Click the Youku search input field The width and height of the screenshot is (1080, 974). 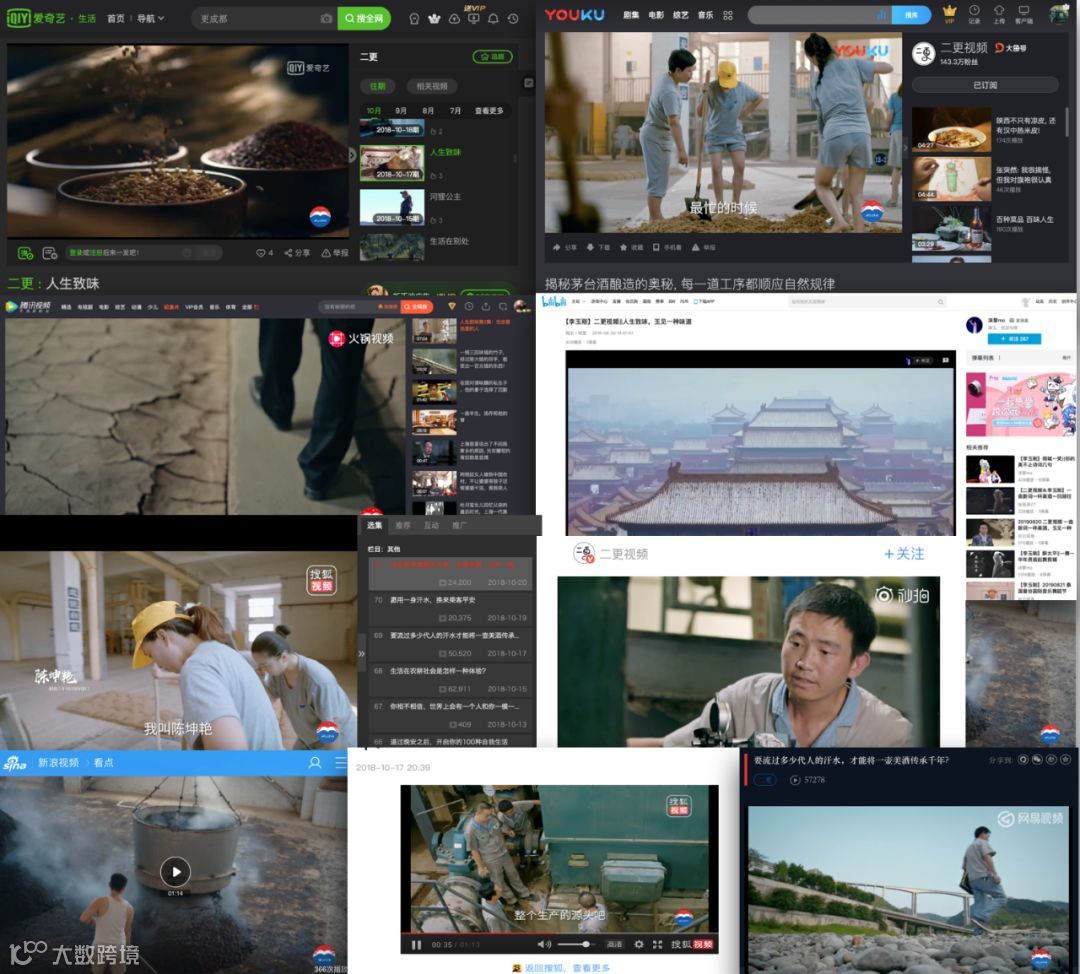pos(820,14)
